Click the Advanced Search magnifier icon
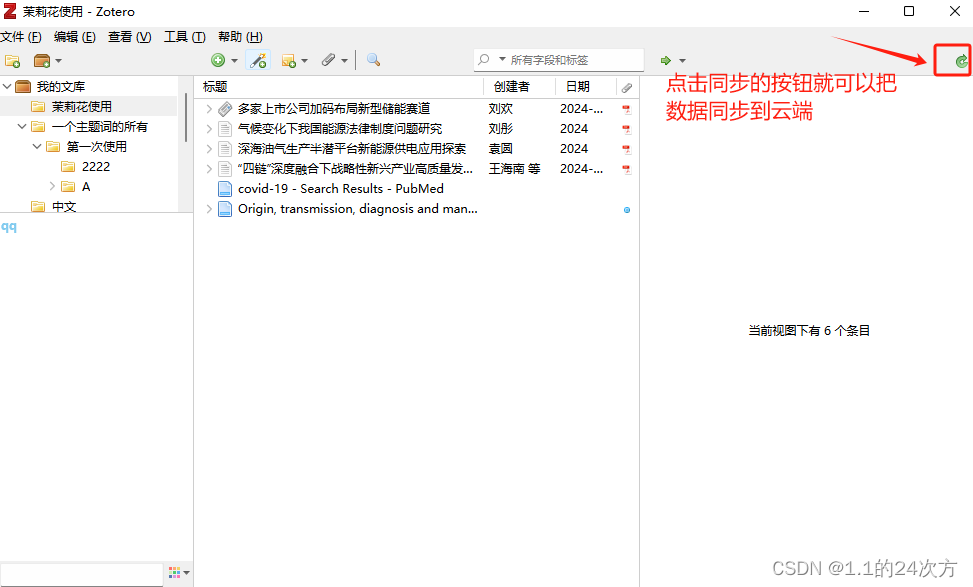Viewport: 973px width, 587px height. (373, 60)
